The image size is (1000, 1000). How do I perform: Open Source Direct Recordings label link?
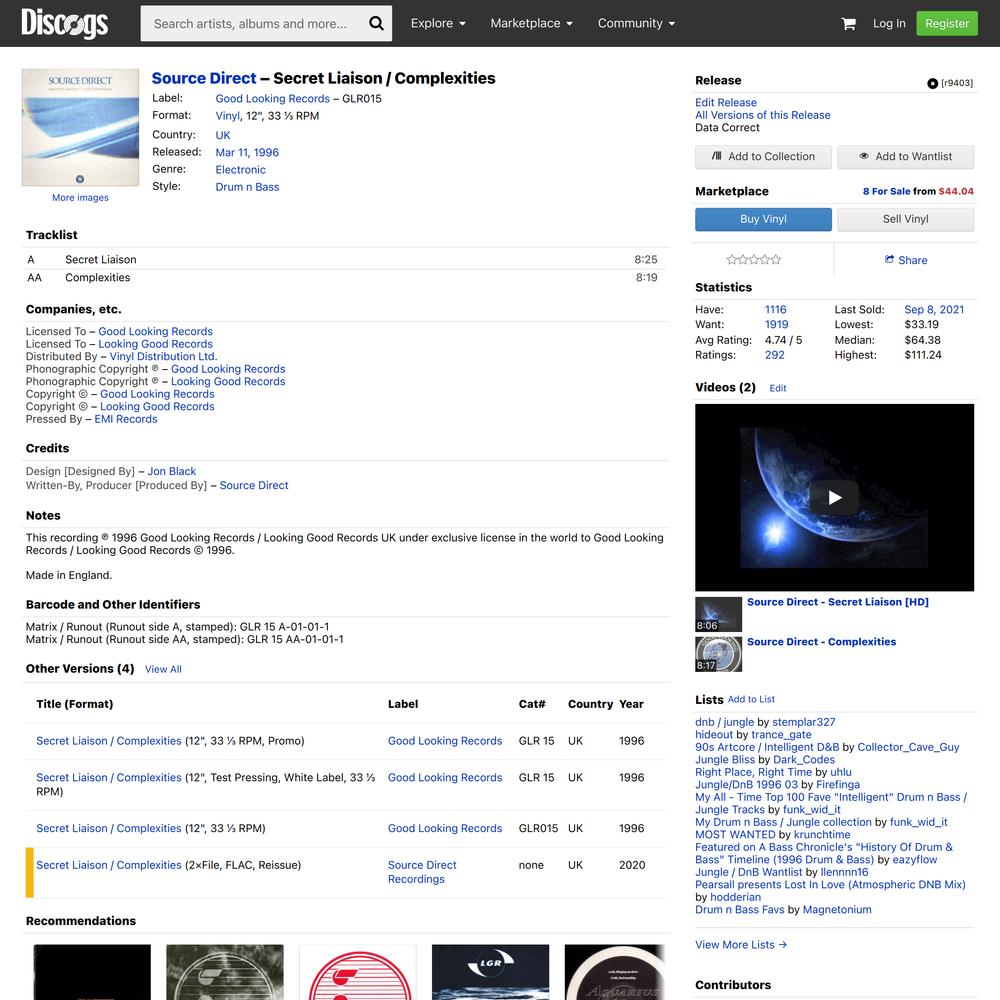(x=422, y=872)
